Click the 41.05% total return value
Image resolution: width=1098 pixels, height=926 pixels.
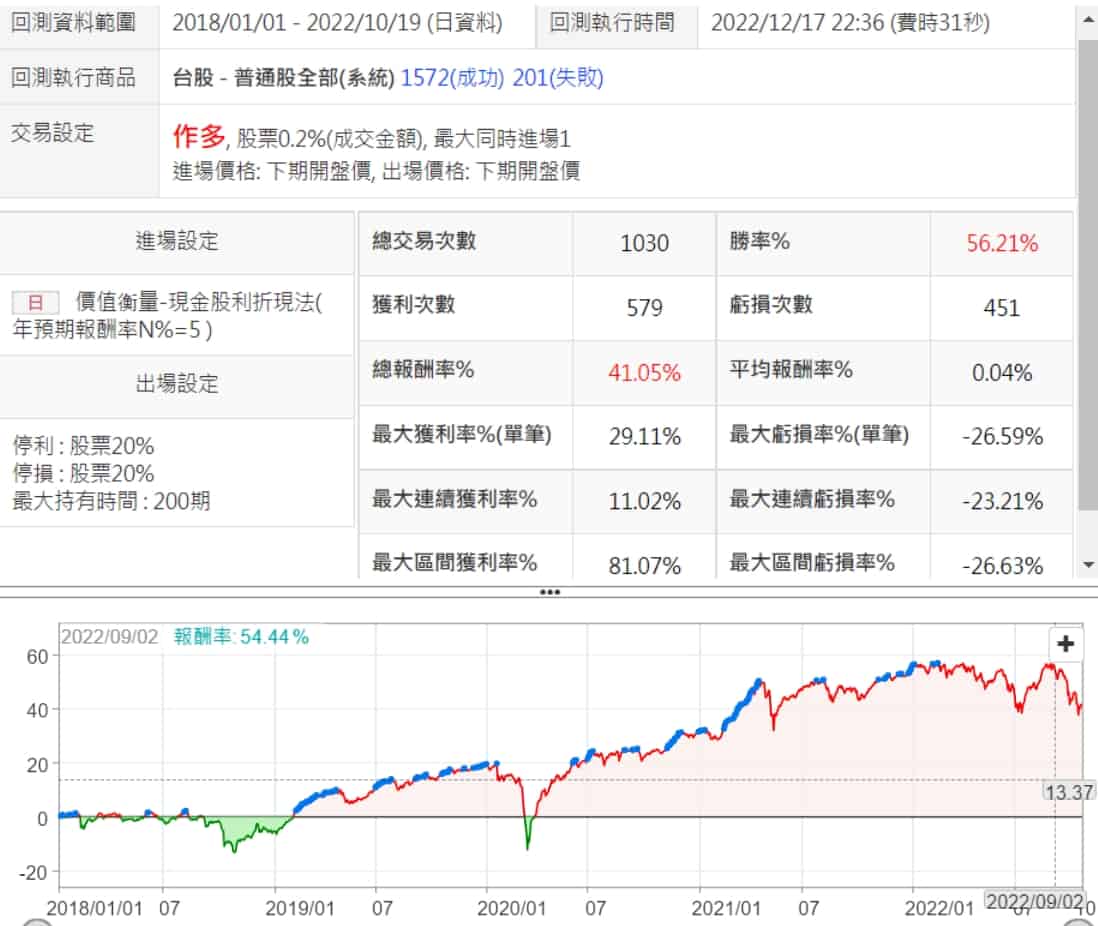coord(644,373)
